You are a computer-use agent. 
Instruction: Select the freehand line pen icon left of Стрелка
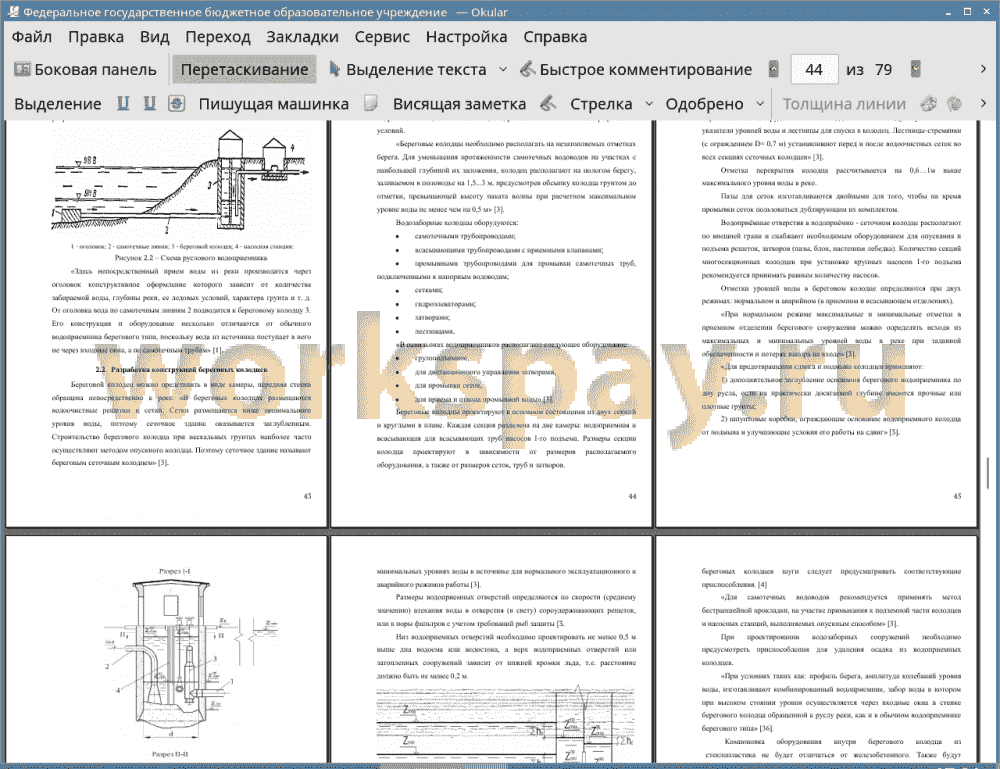coord(548,103)
